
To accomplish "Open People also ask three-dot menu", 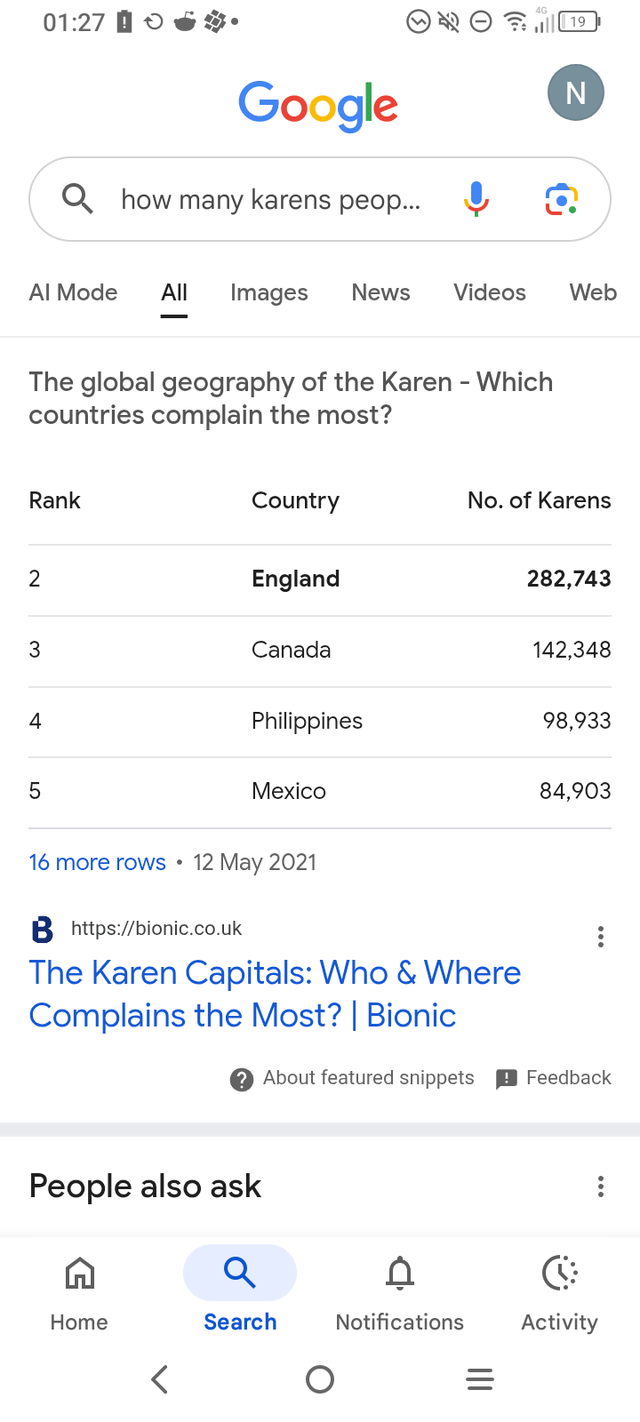I will [600, 1186].
